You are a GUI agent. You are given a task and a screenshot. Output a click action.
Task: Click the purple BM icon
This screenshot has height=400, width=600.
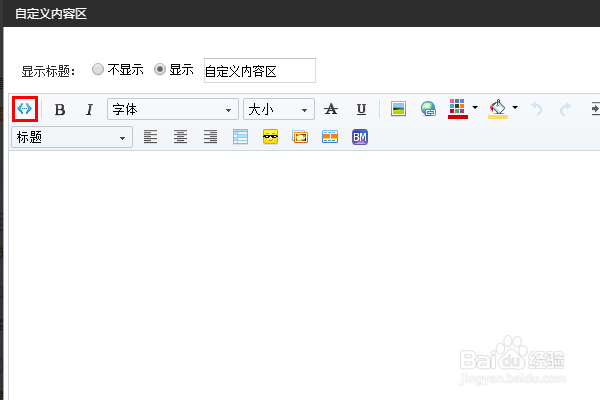pos(360,137)
